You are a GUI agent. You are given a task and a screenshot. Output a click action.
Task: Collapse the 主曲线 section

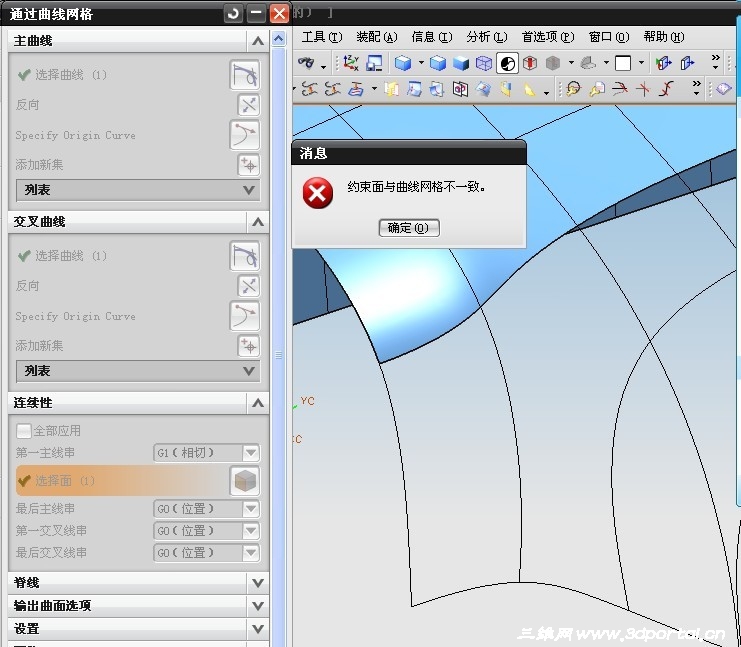pos(258,41)
